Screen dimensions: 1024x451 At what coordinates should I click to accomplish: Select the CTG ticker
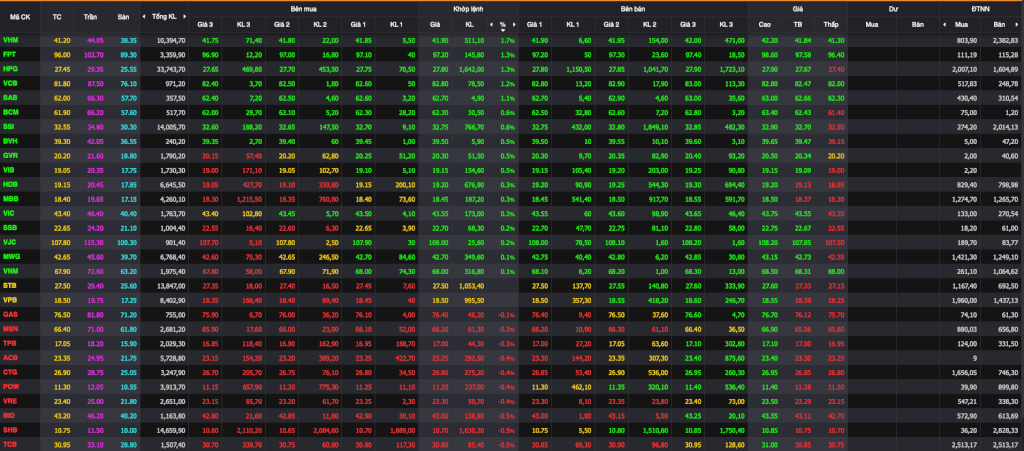click(10, 371)
